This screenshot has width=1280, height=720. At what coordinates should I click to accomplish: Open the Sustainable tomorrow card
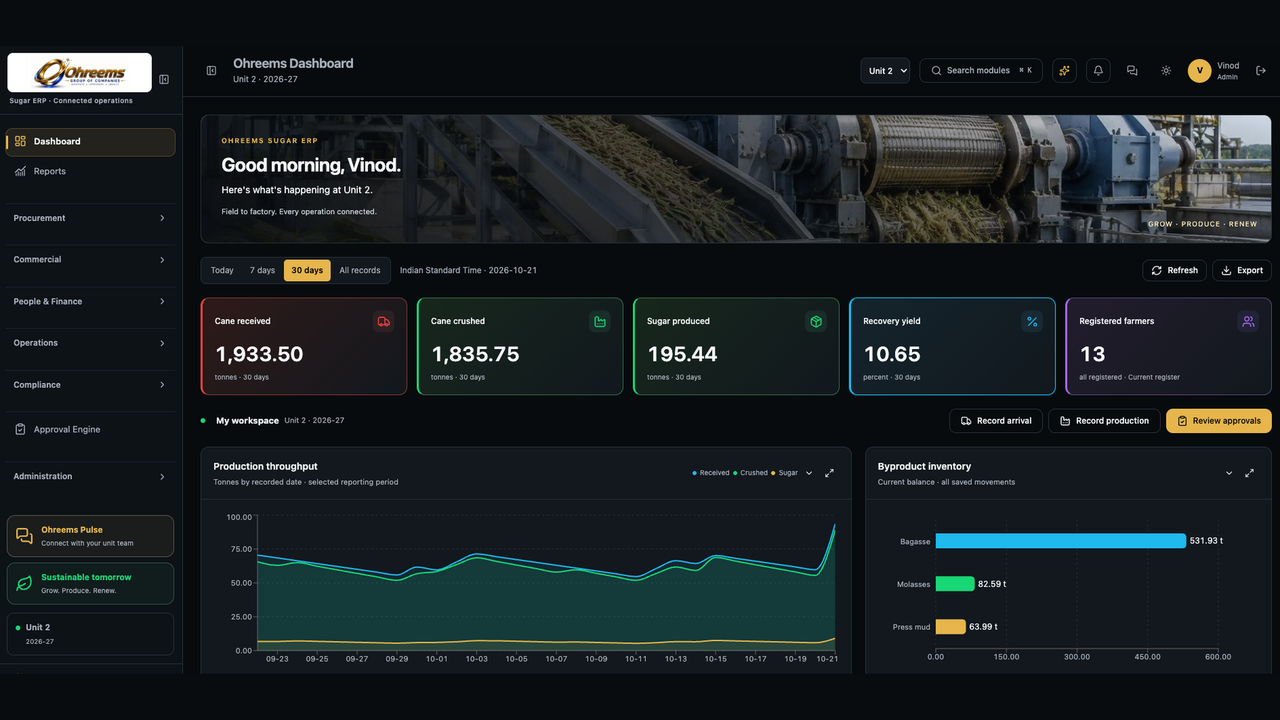click(90, 584)
